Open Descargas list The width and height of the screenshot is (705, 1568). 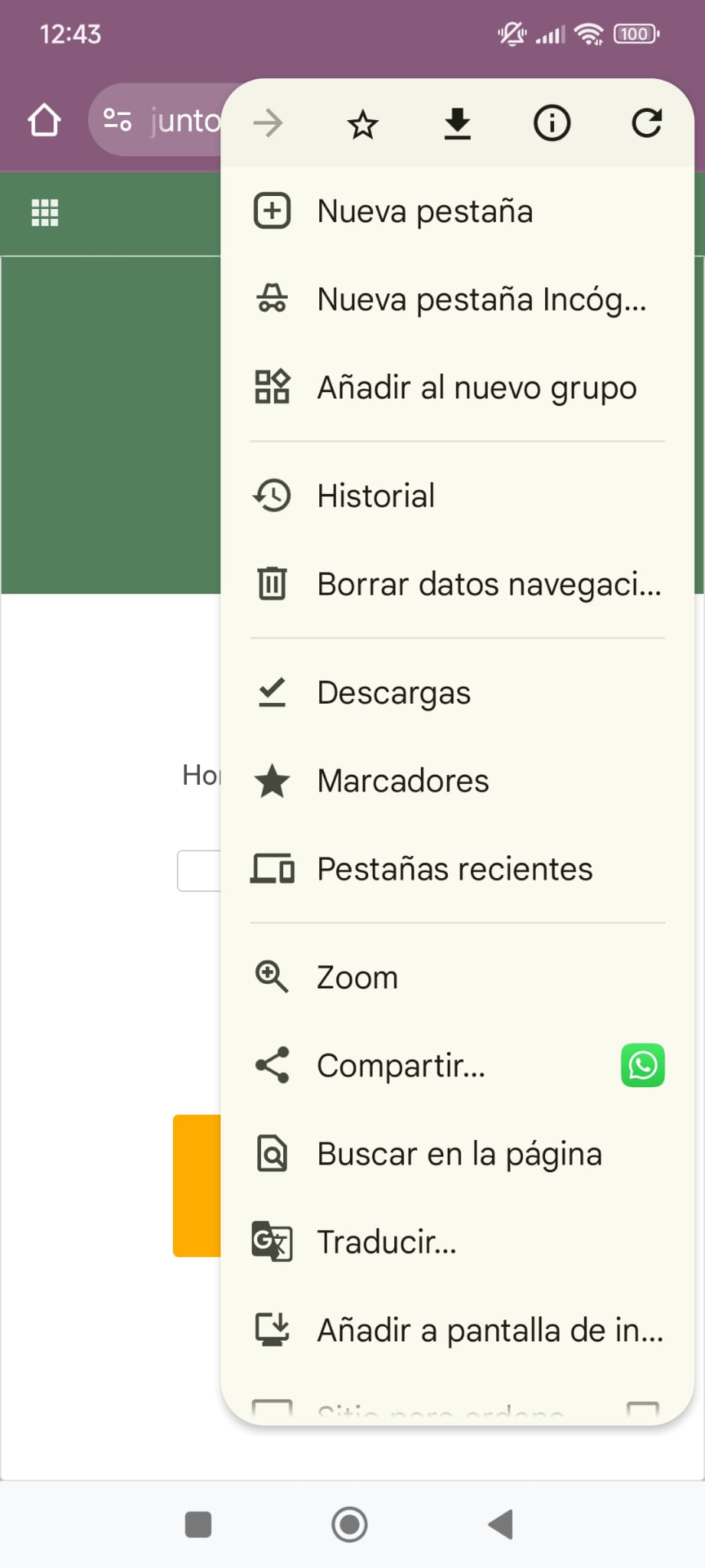(393, 693)
